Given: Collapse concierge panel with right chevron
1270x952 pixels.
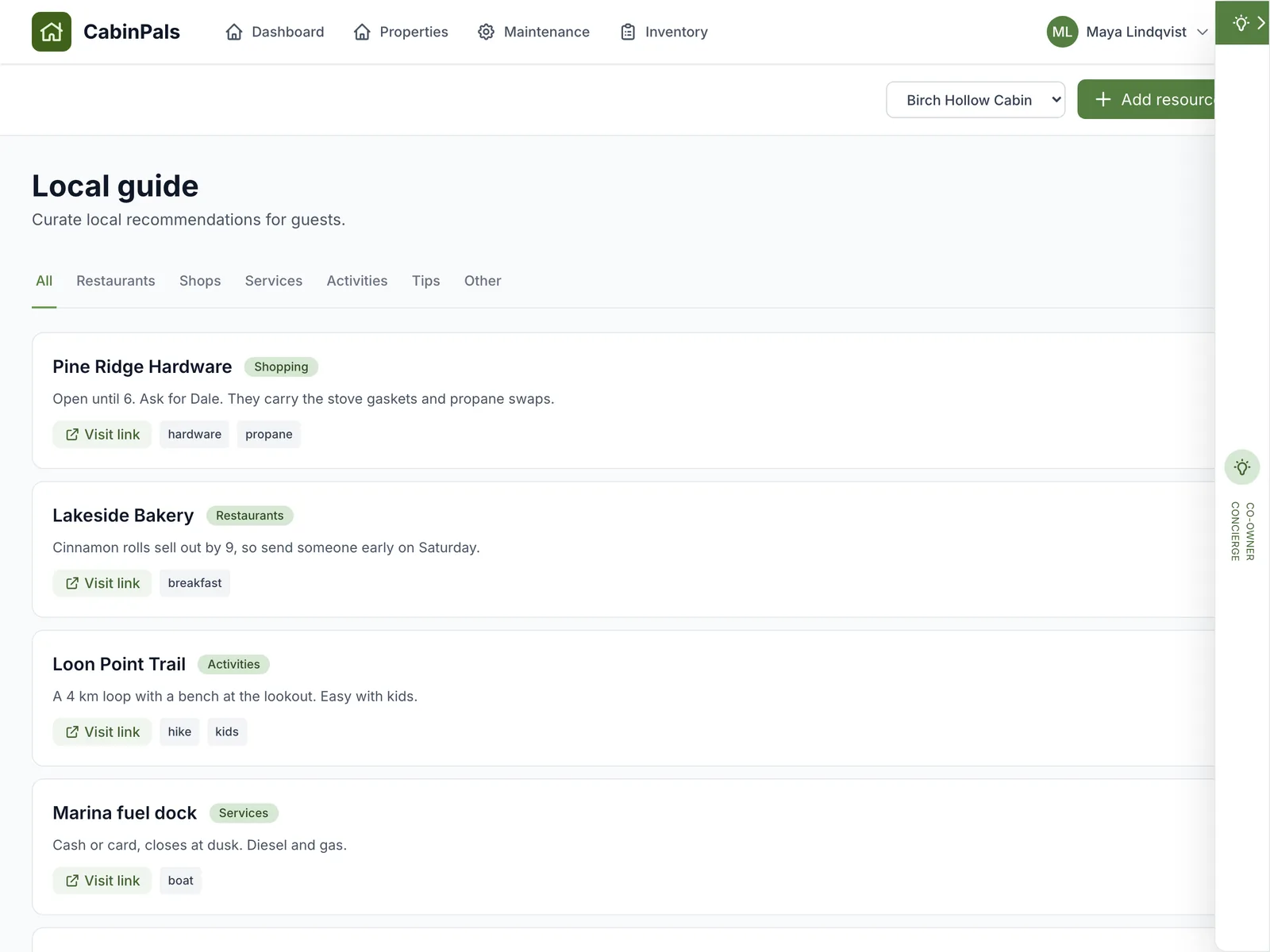Looking at the screenshot, I should pos(1261,23).
